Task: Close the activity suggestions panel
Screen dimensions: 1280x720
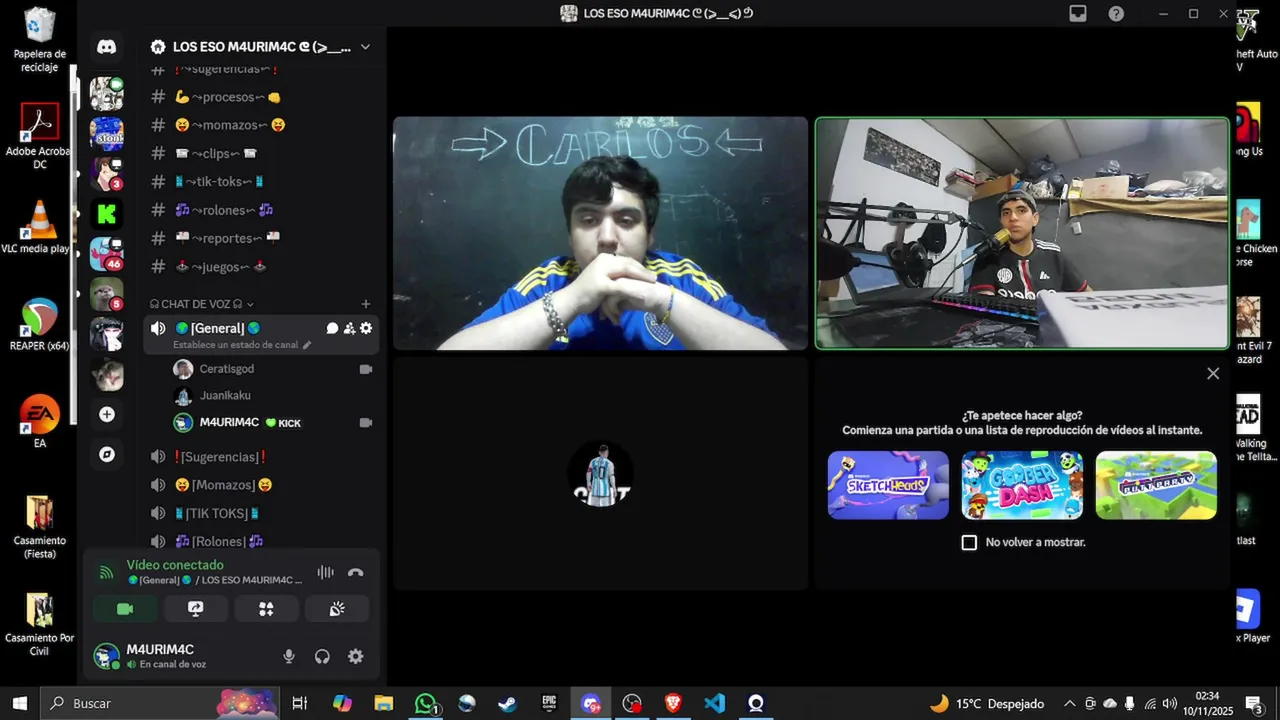Action: pyautogui.click(x=1213, y=373)
